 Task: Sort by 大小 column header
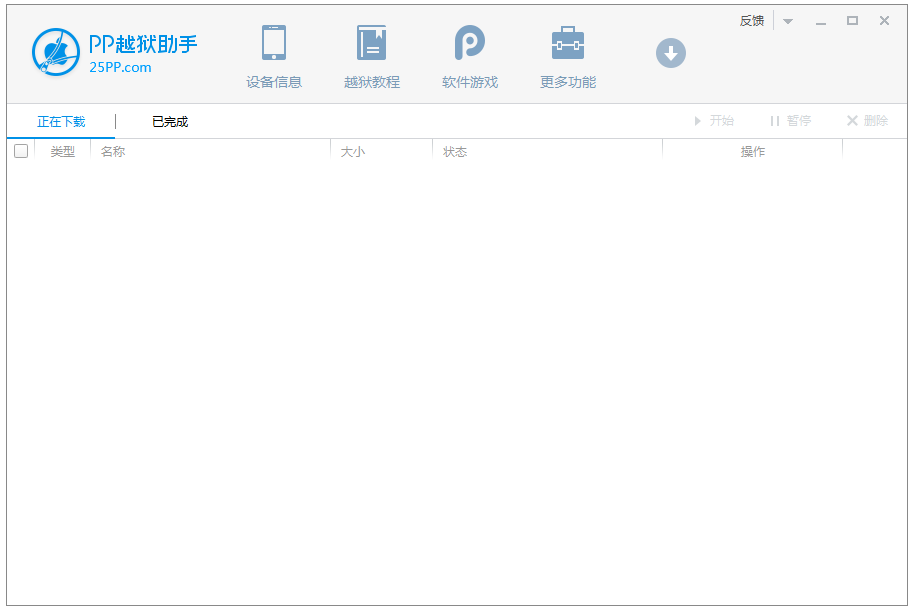[x=353, y=152]
